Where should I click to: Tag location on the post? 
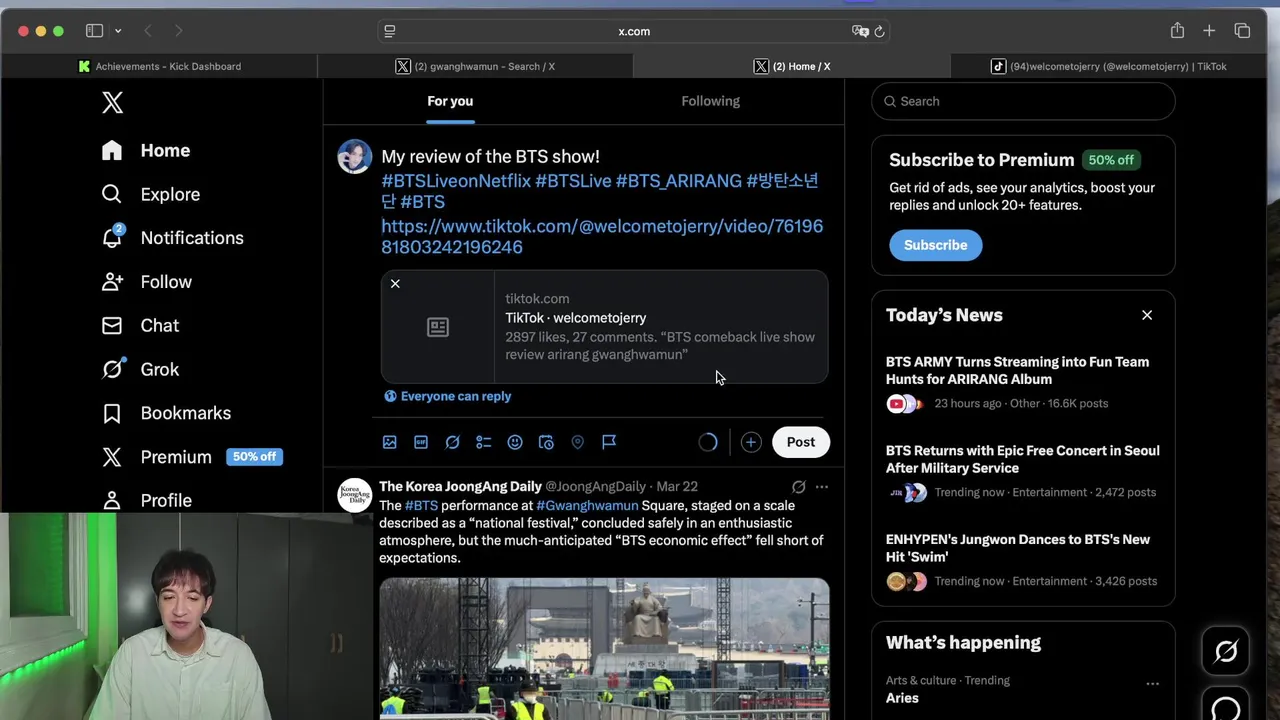click(577, 442)
